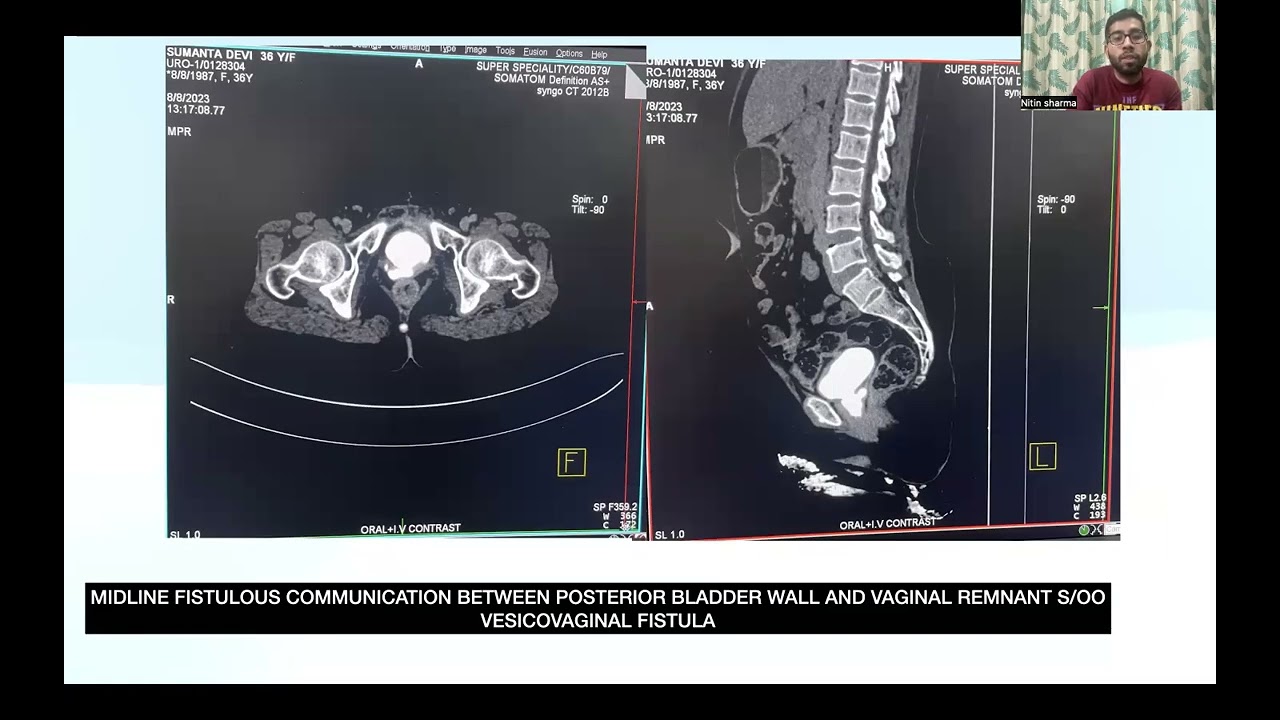Open the Tools menu
Screen dimensions: 1280x720
(x=505, y=50)
